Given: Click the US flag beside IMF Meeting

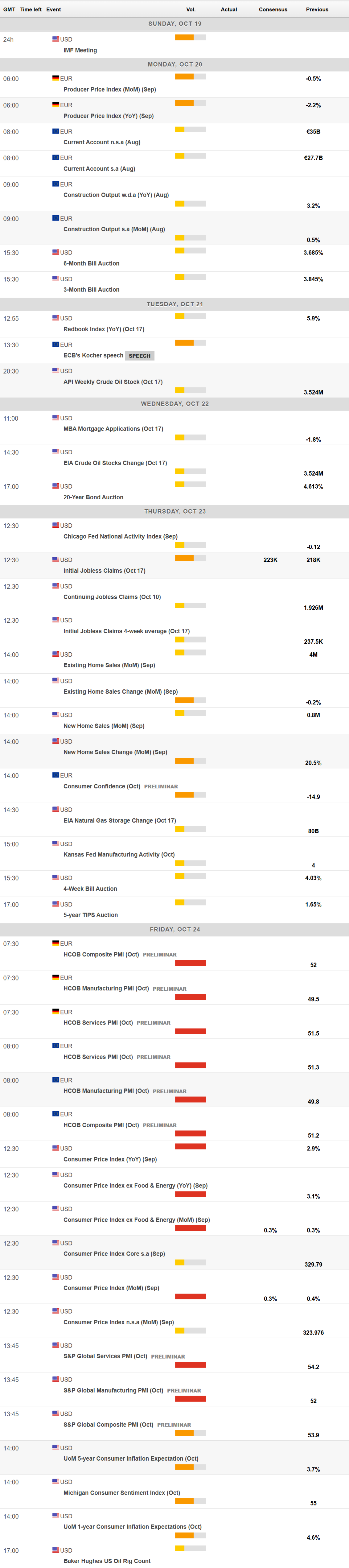Looking at the screenshot, I should pos(55,39).
